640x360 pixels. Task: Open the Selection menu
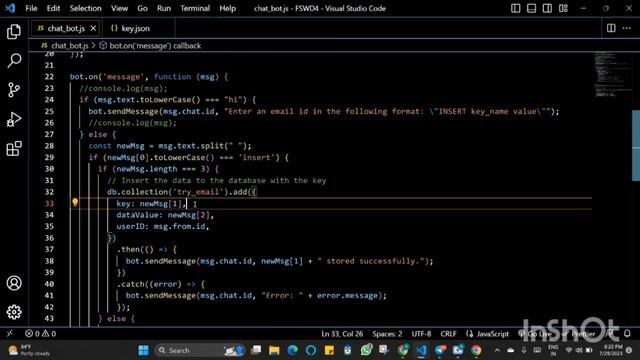85,8
